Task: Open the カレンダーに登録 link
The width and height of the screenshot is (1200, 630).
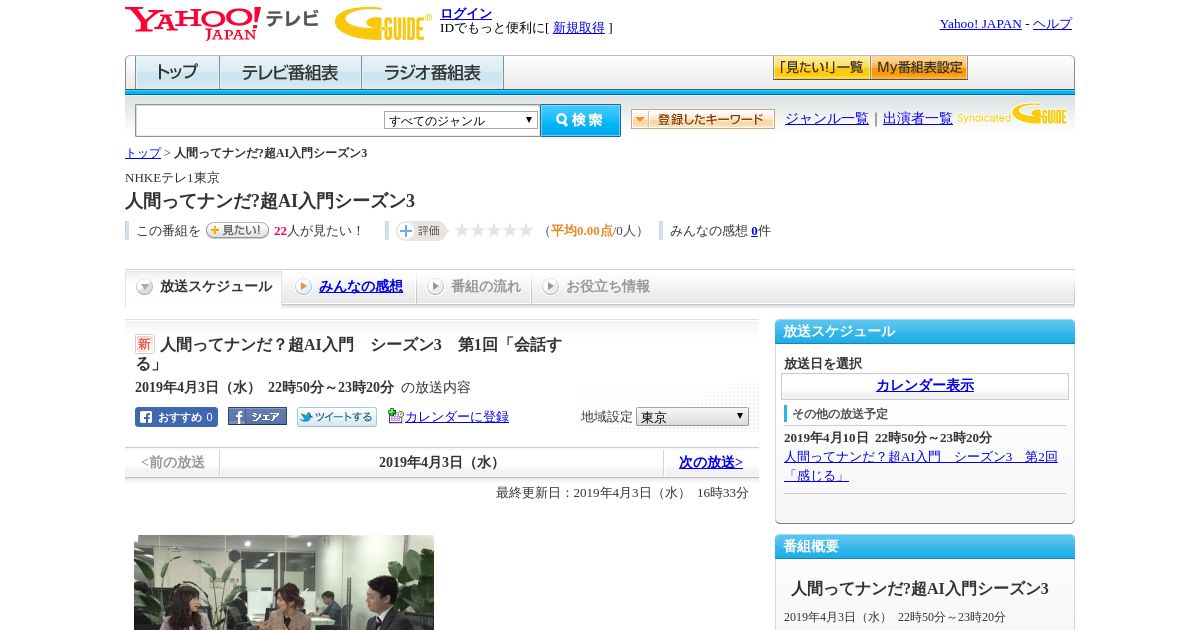Action: [x=457, y=417]
